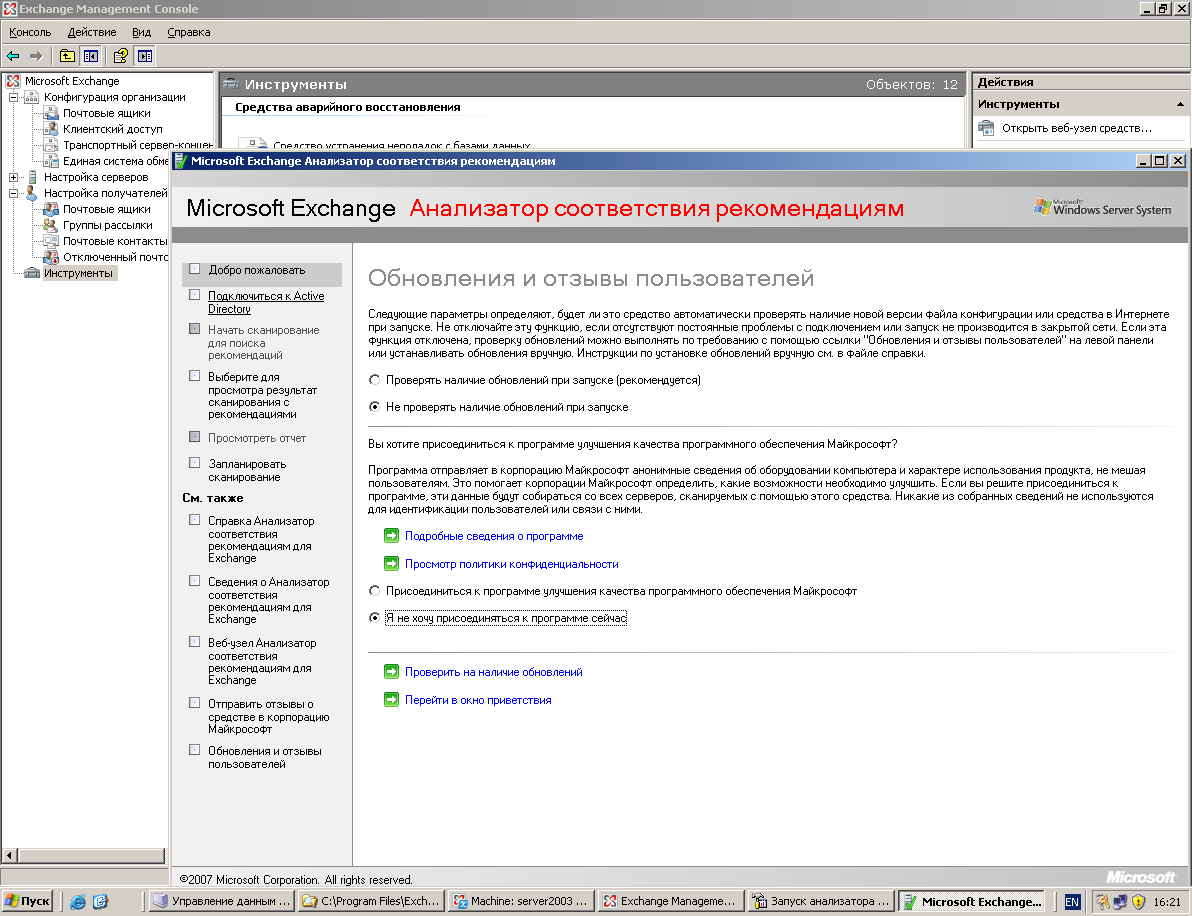Collapse the Конфигурация организации tree node
Image resolution: width=1192 pixels, height=916 pixels.
point(13,97)
